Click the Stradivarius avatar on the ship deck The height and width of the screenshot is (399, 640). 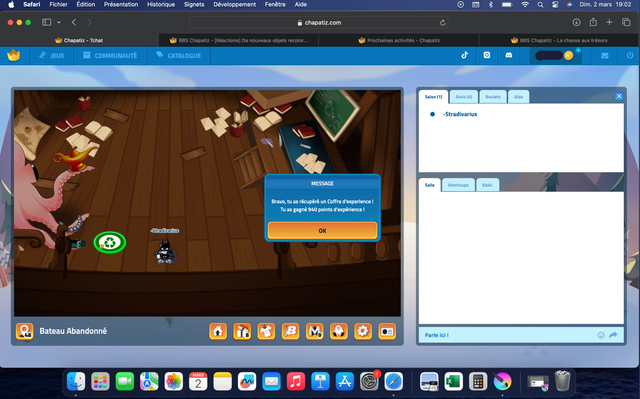165,250
